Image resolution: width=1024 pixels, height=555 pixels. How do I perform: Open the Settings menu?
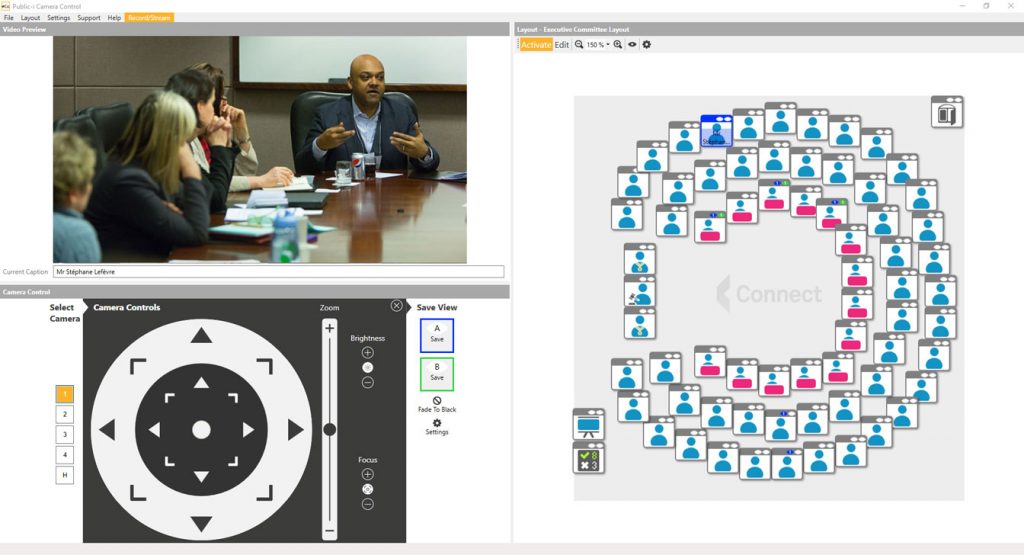[x=59, y=18]
